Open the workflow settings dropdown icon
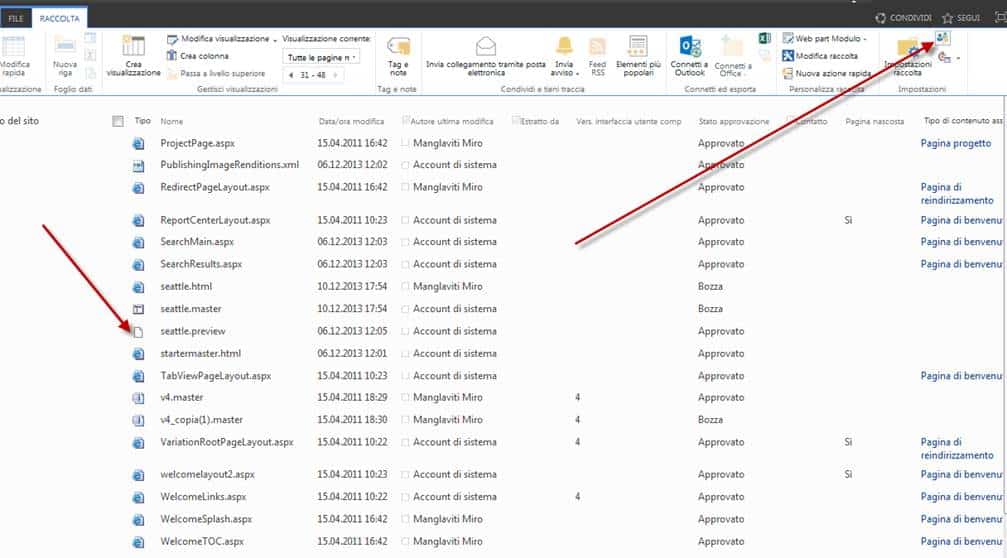The image size is (1007, 558). [x=948, y=57]
